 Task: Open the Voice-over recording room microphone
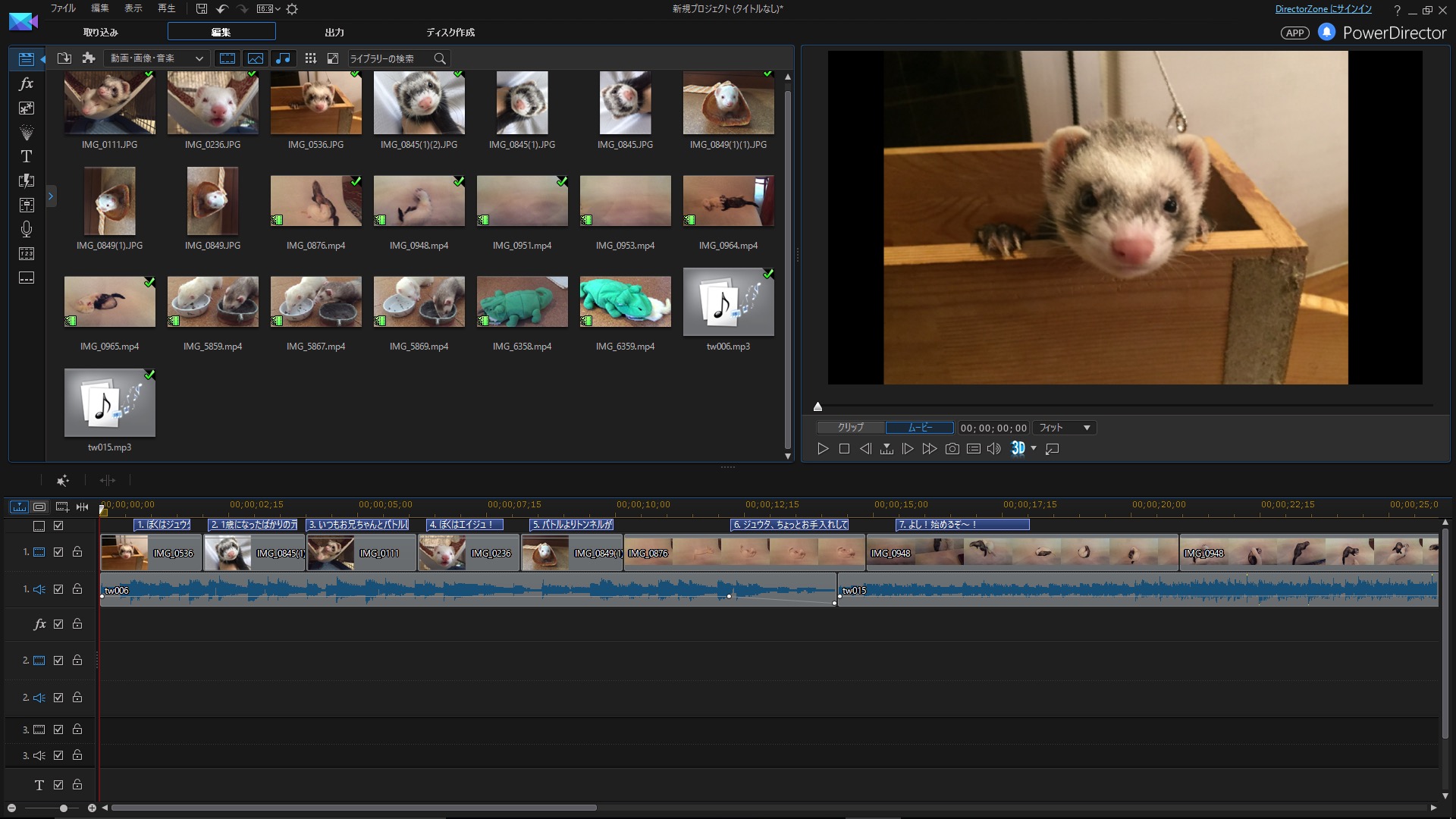pyautogui.click(x=26, y=229)
